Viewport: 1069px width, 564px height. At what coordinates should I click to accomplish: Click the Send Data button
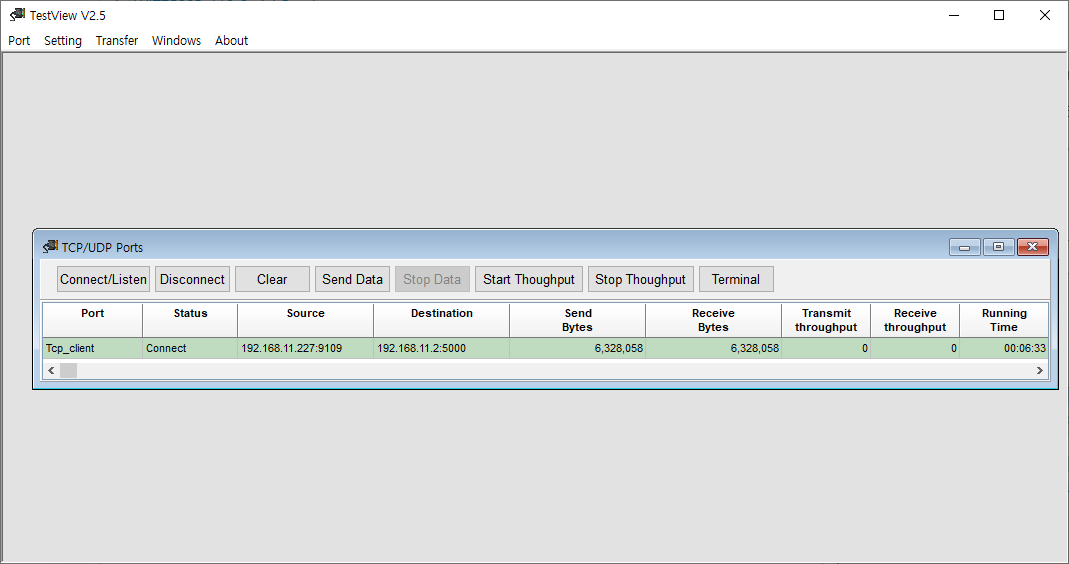352,279
